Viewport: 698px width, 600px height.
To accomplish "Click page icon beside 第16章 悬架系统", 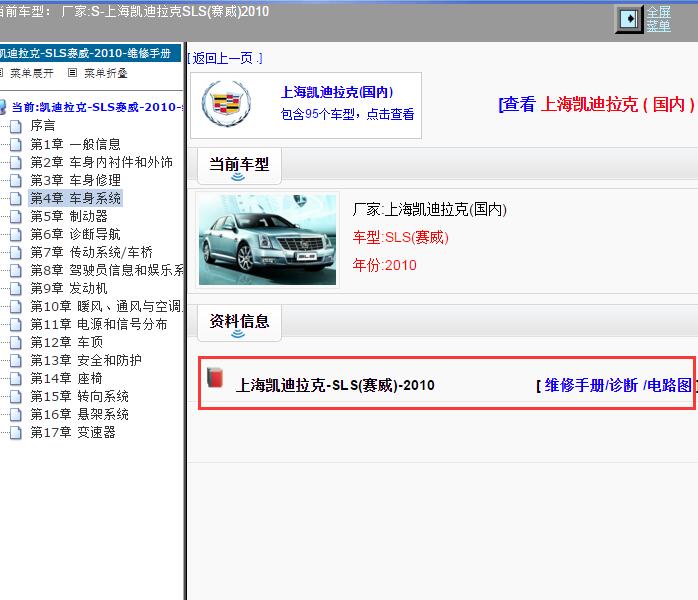I will [16, 415].
